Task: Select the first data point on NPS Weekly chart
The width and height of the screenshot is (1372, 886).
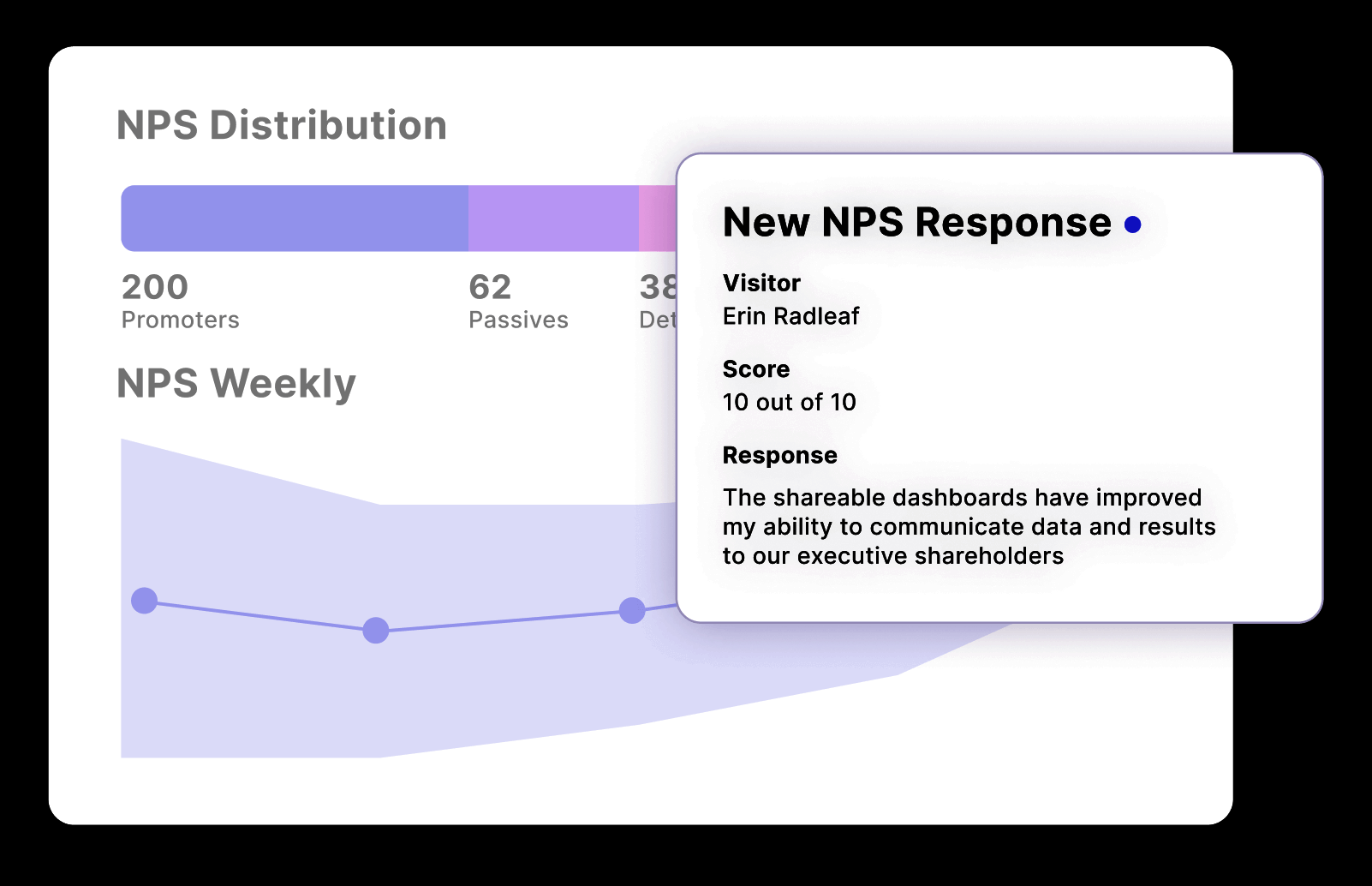Action: click(x=144, y=601)
